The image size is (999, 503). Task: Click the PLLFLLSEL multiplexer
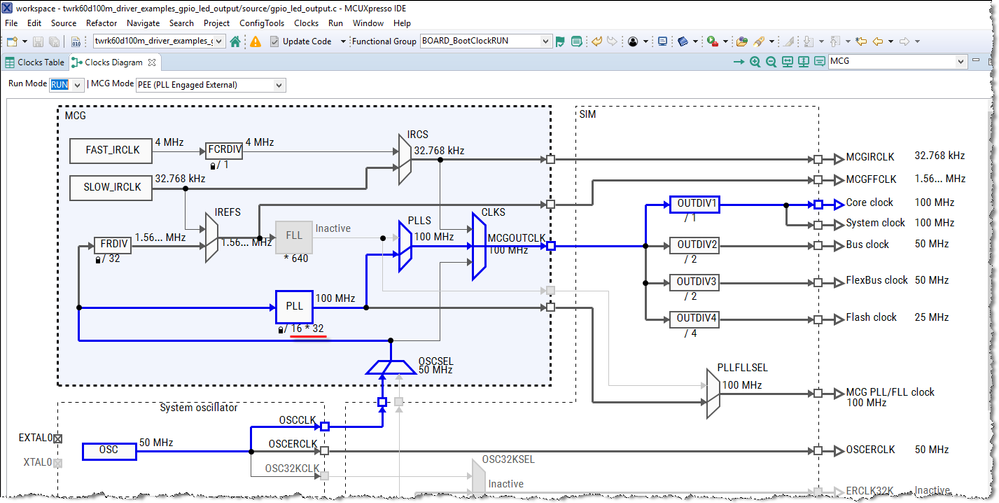click(x=714, y=393)
